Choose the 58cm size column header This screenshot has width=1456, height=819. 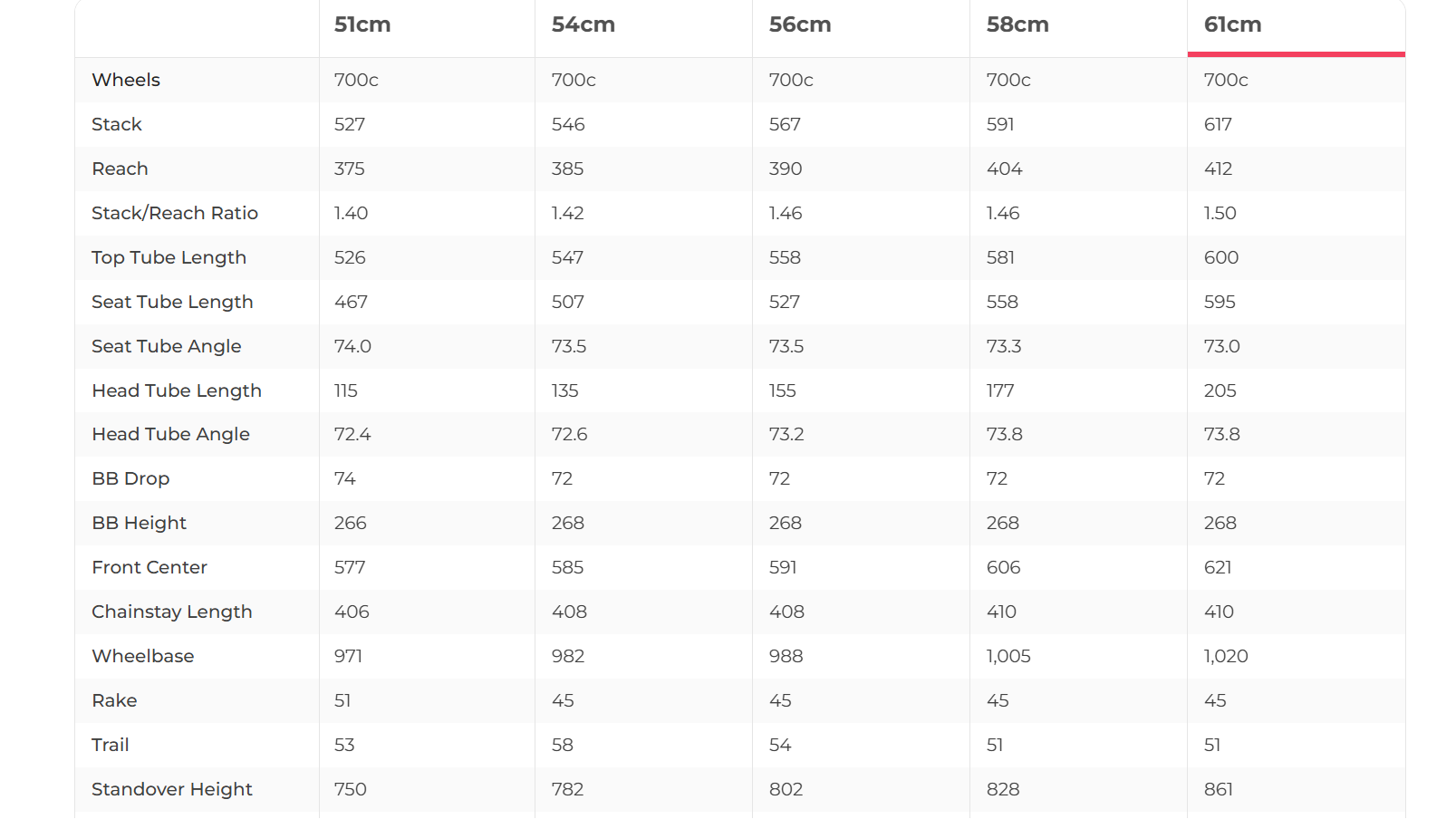pos(1017,25)
